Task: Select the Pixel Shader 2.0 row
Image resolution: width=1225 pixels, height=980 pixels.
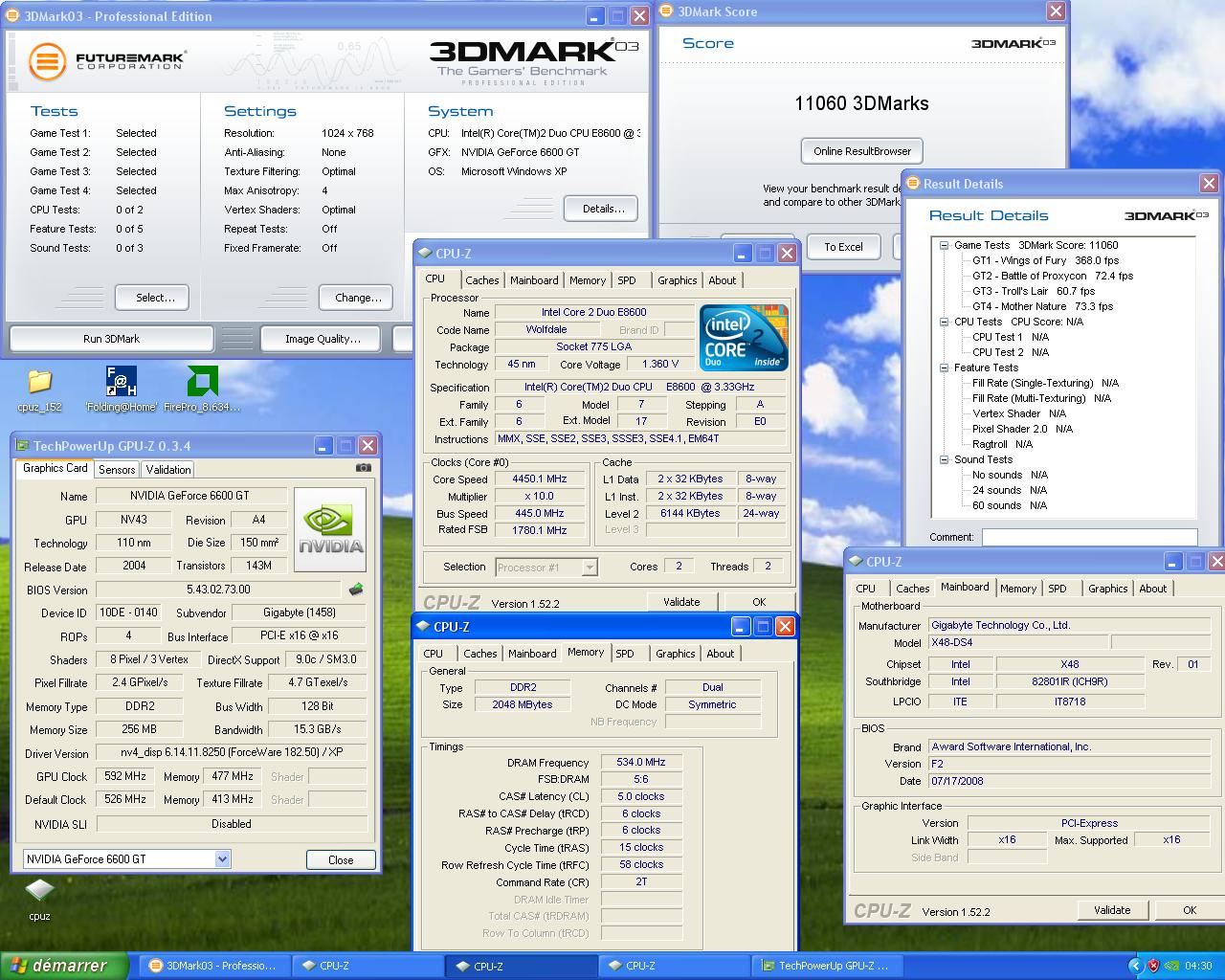Action: [x=1022, y=429]
